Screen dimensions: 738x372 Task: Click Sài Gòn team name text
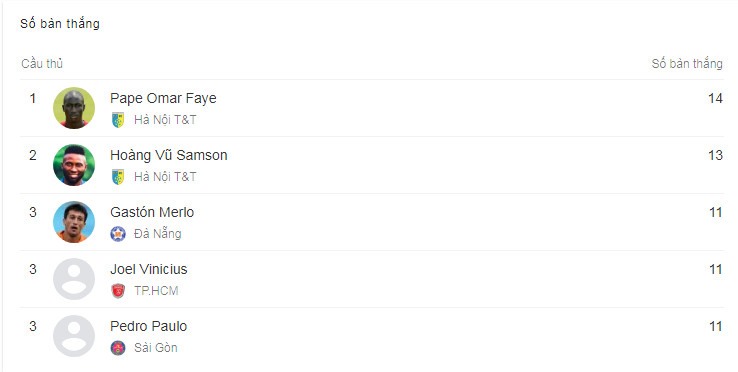[x=156, y=348]
